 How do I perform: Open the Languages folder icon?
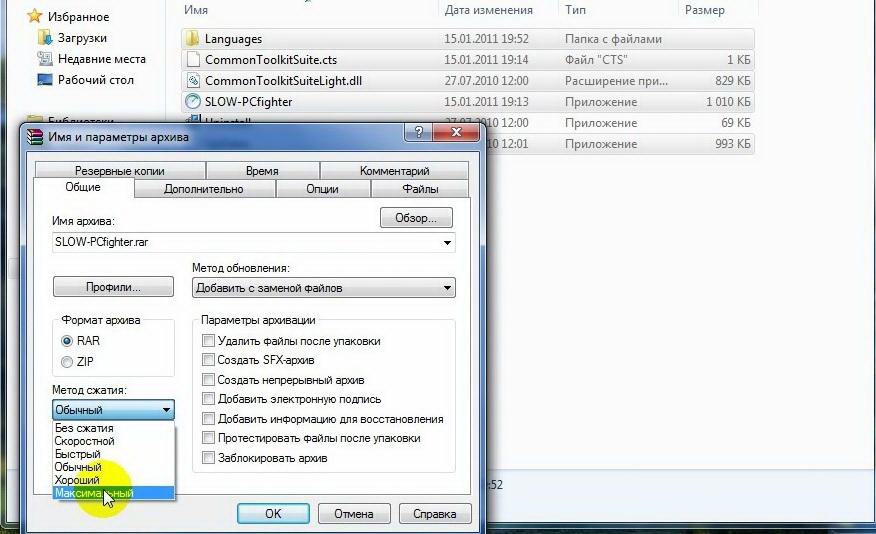(193, 39)
